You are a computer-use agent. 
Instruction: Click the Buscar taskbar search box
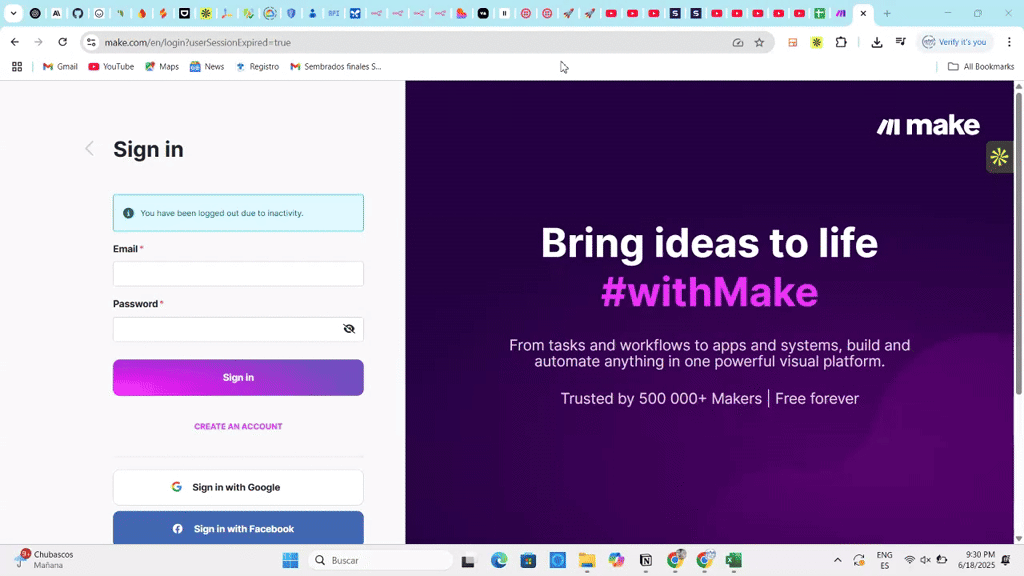tap(381, 560)
